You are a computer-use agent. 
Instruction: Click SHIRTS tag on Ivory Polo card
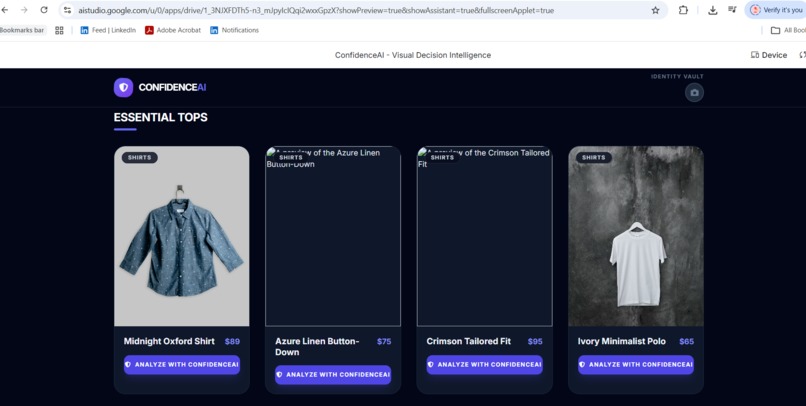click(x=594, y=158)
